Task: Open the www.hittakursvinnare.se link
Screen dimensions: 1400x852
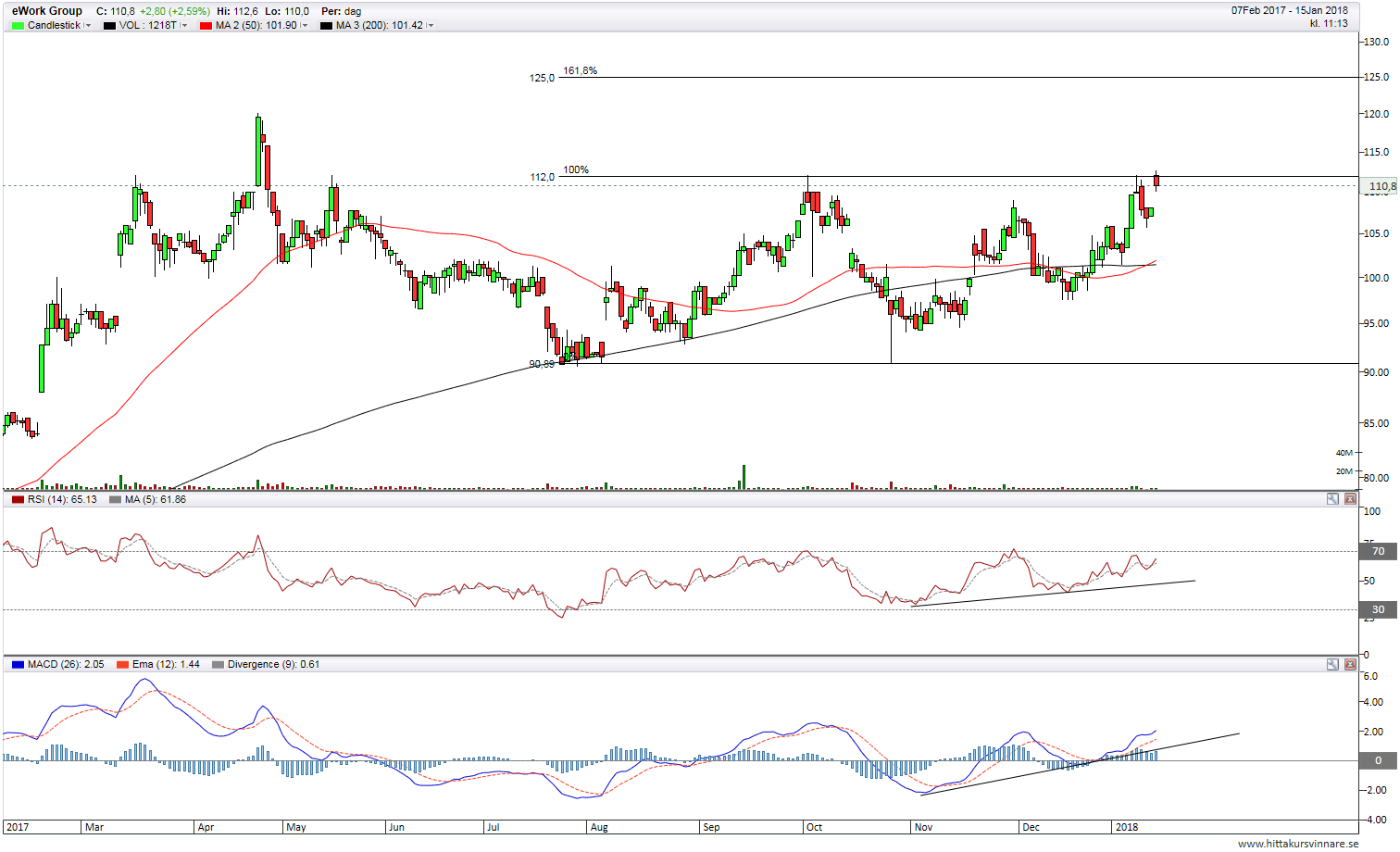Action: click(1297, 844)
